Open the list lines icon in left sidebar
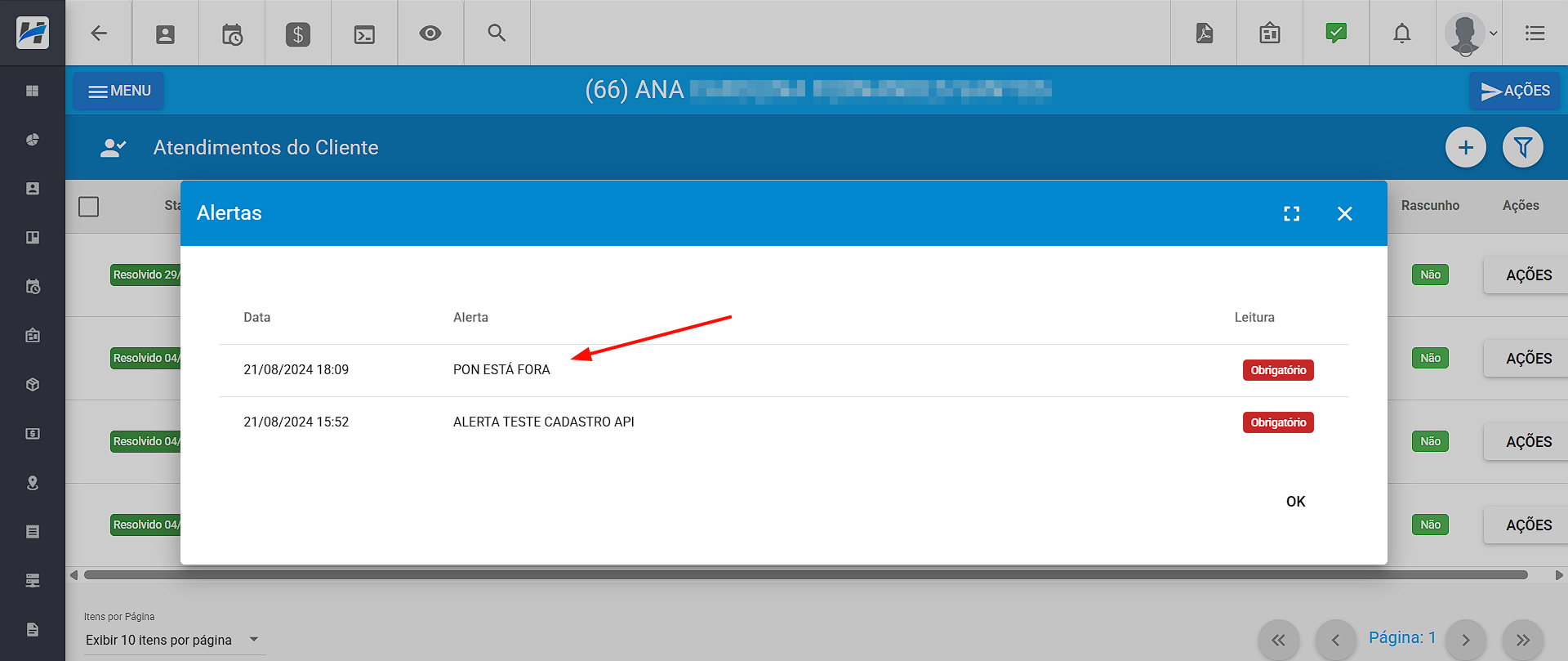Screen dimensions: 1568x661 pos(33,532)
